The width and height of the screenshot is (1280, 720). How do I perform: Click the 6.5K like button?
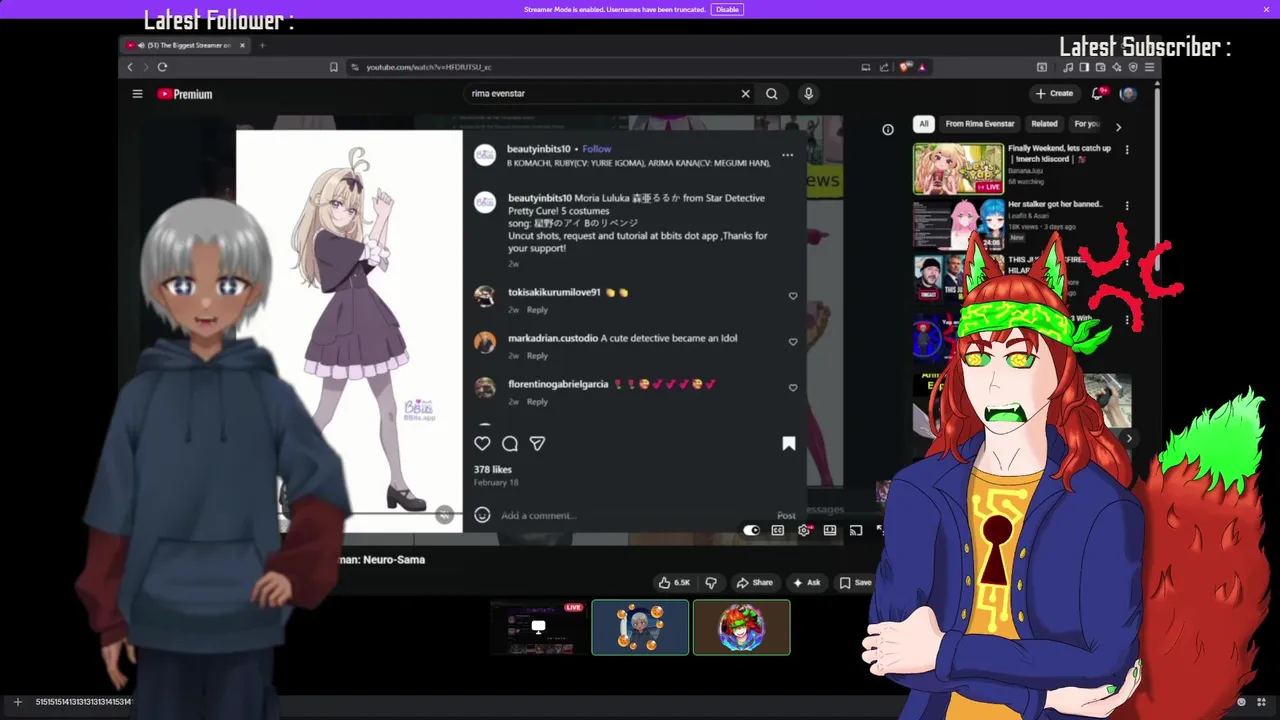pyautogui.click(x=673, y=582)
